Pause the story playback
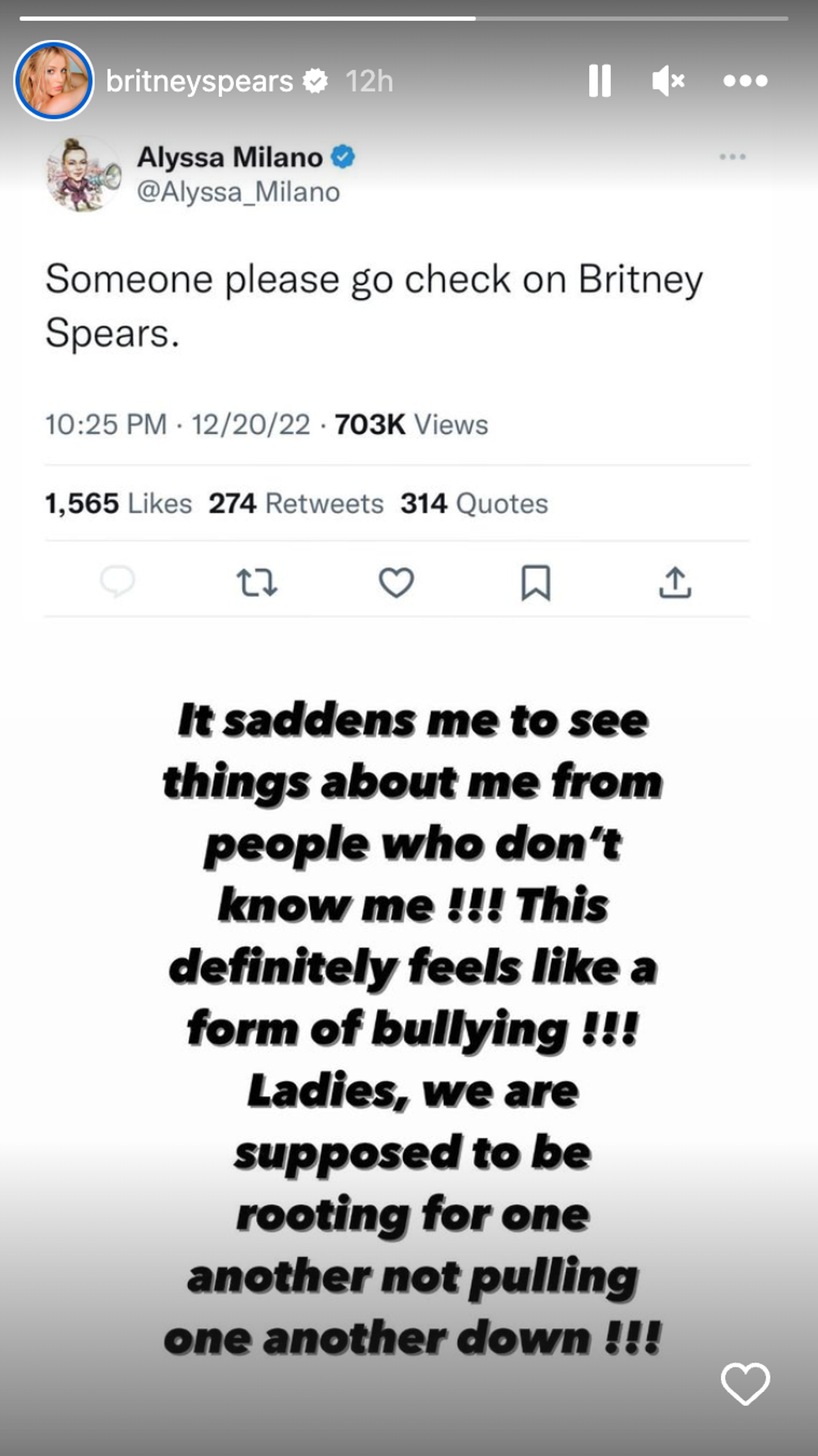Image resolution: width=818 pixels, height=1456 pixels. click(599, 81)
